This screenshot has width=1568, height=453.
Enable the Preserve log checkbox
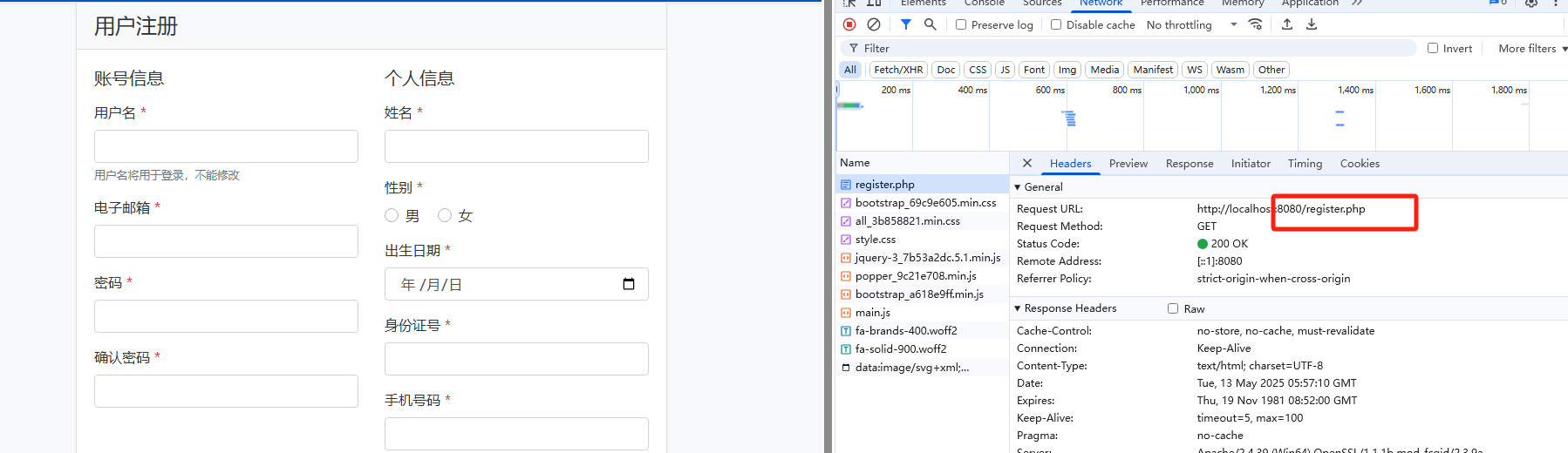click(x=961, y=24)
